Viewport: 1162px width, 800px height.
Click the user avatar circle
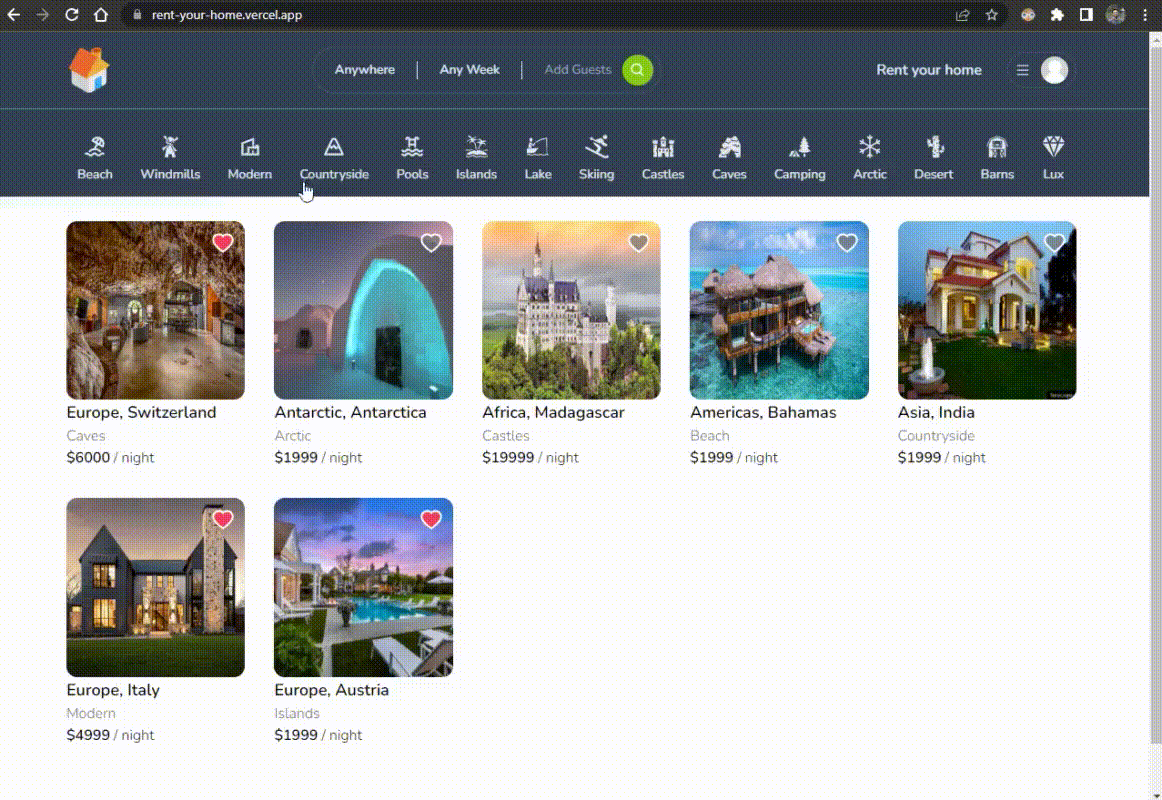1054,70
